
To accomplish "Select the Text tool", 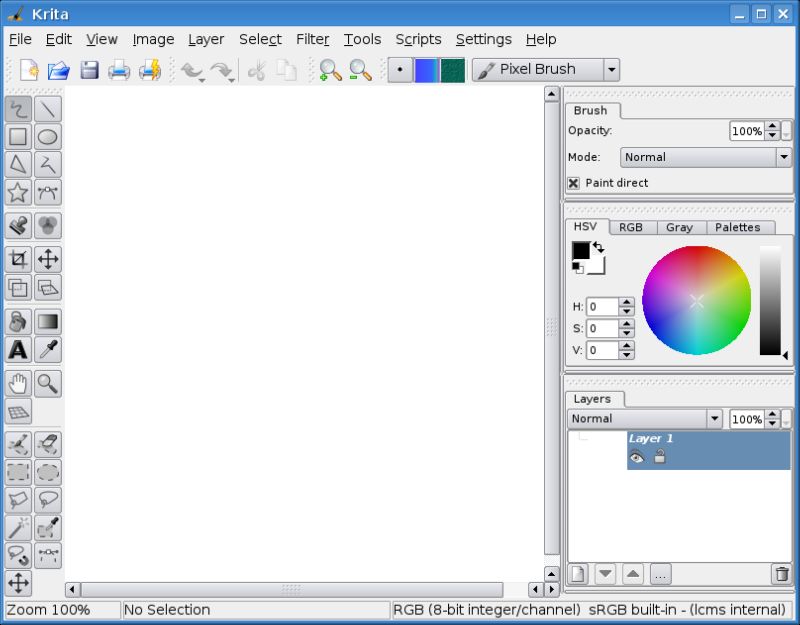I will pyautogui.click(x=18, y=349).
